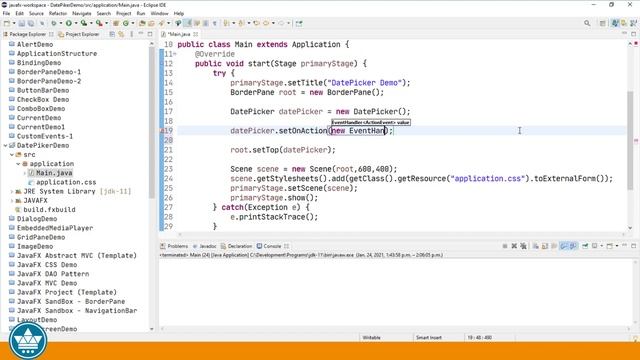Click Next Annotation icon
640x360 pixels.
point(226,23)
